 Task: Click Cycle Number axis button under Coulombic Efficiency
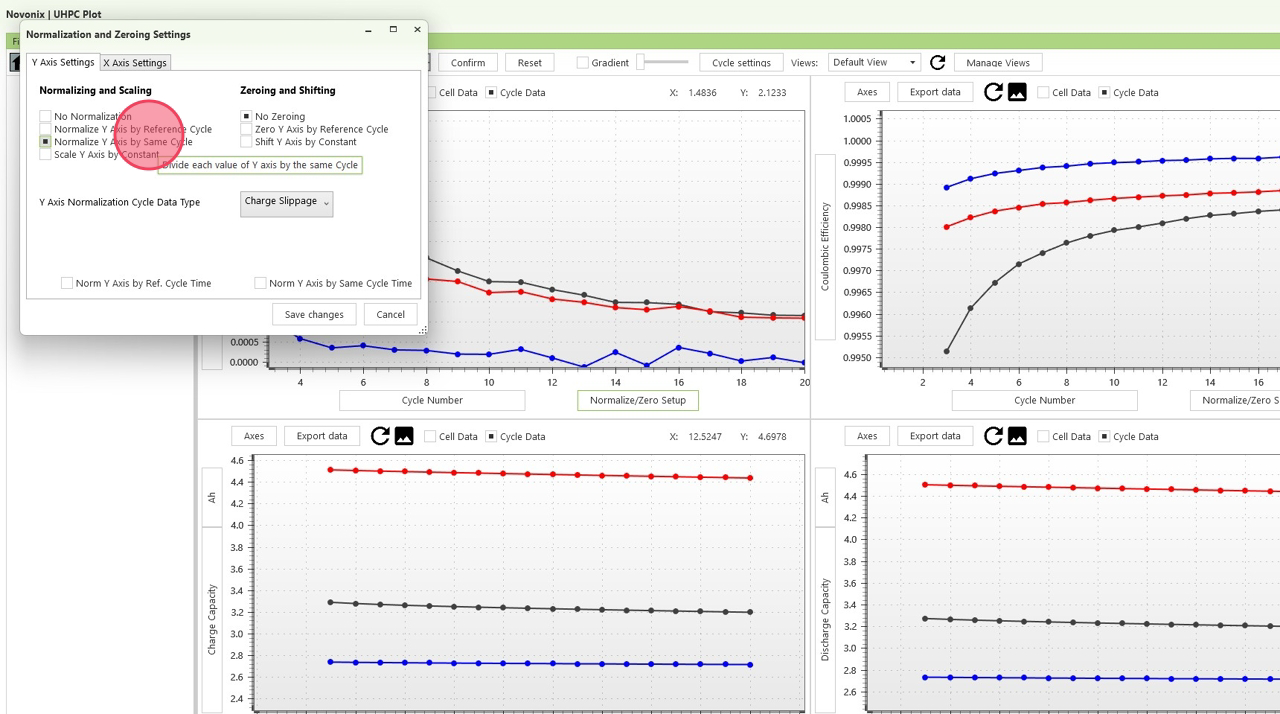(1044, 400)
